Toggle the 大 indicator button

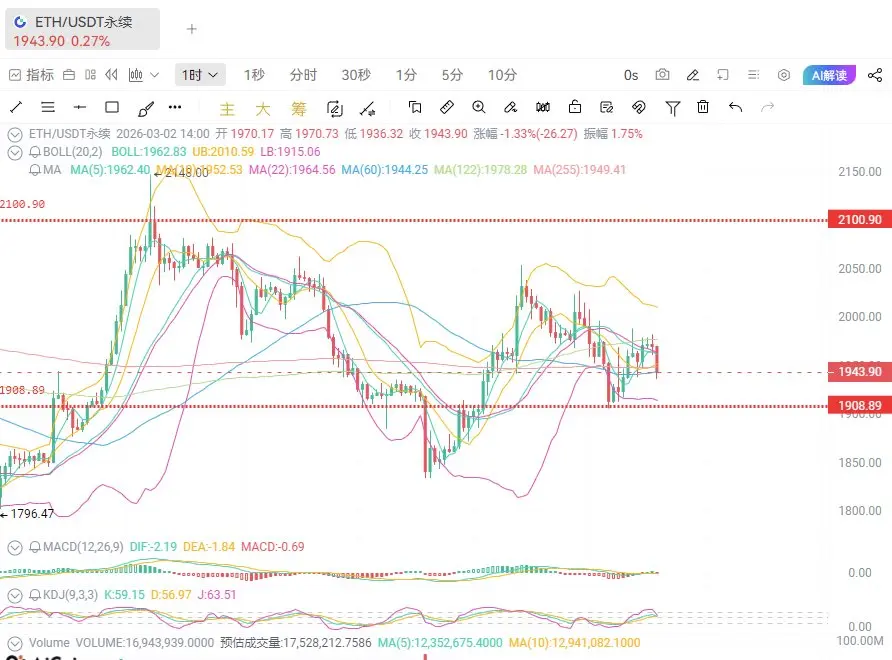point(263,109)
